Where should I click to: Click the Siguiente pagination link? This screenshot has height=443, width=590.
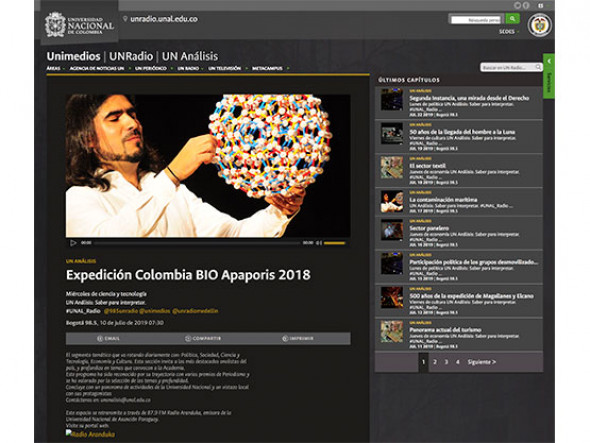coord(482,362)
